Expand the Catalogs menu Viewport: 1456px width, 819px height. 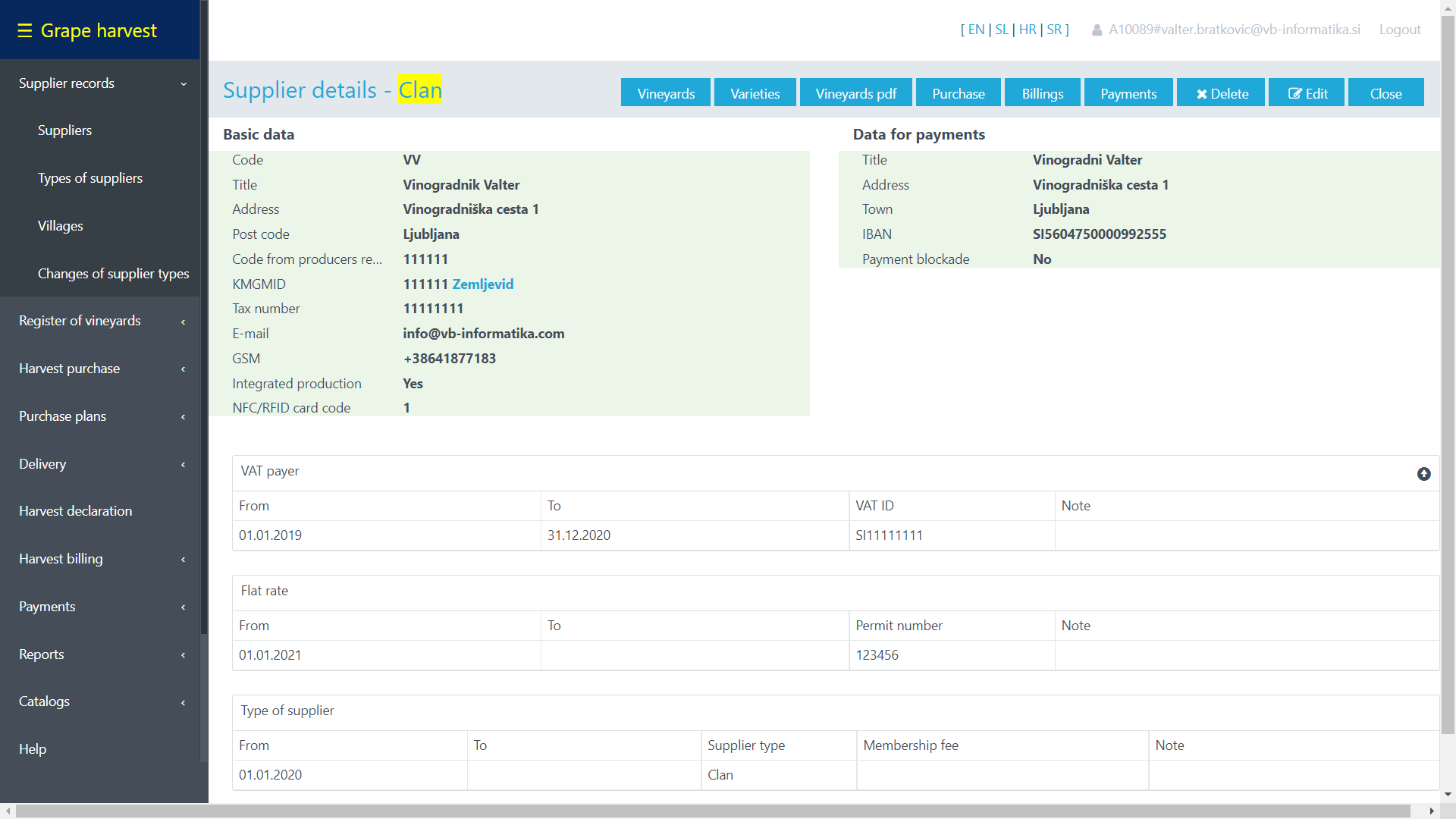tap(100, 701)
